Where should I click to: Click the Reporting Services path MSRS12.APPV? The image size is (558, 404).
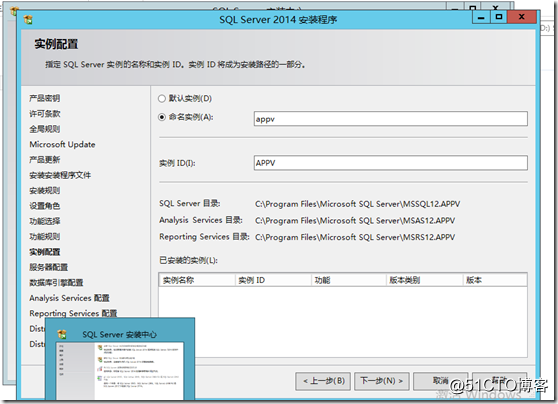pos(355,237)
